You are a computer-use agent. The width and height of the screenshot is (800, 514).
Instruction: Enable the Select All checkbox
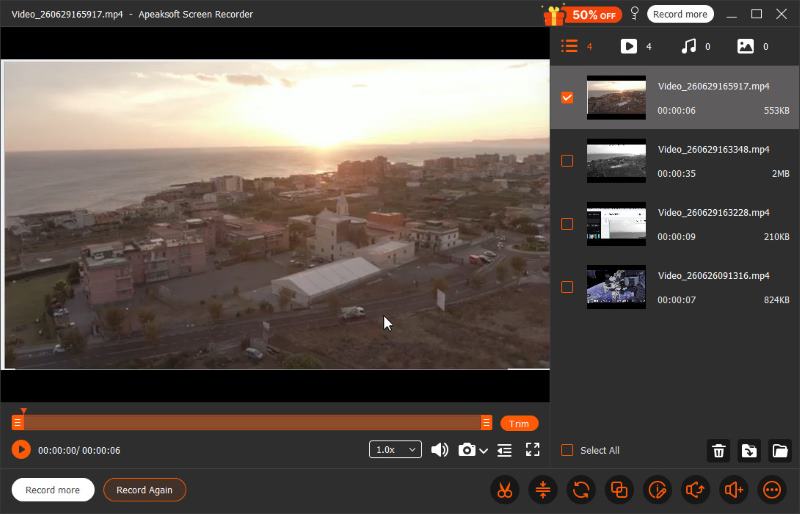(x=567, y=450)
